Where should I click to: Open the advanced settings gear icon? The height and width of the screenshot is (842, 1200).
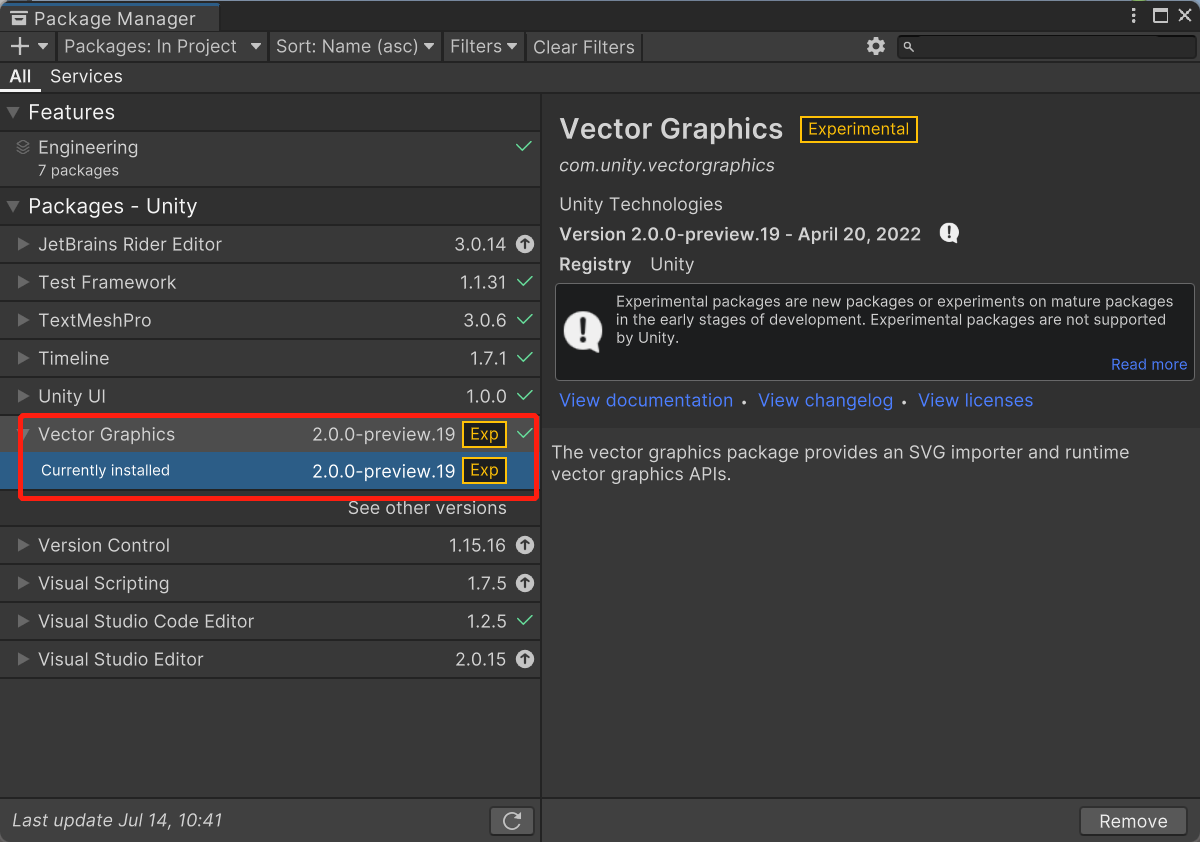coord(876,46)
